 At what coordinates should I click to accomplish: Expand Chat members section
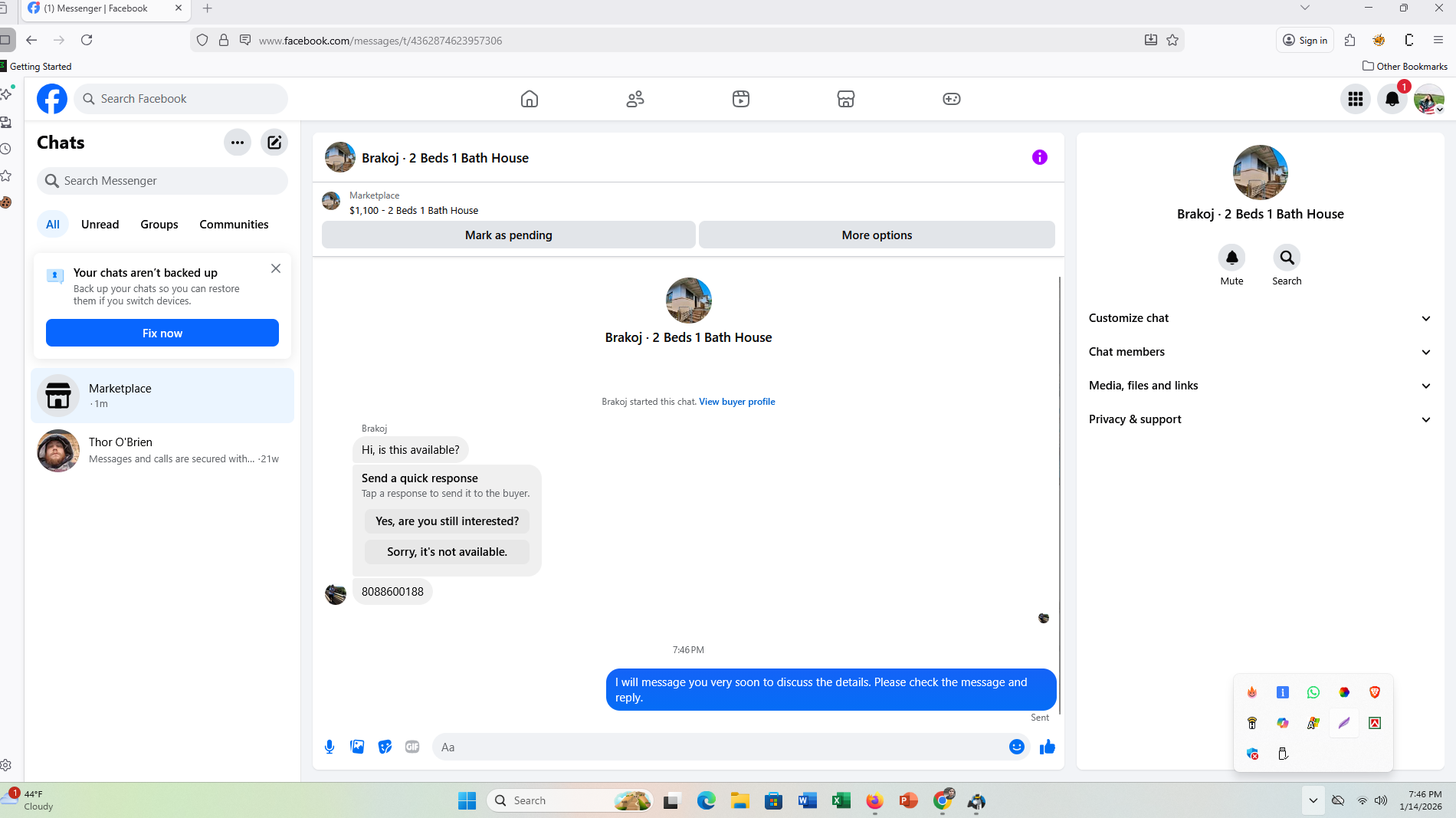pos(1260,352)
